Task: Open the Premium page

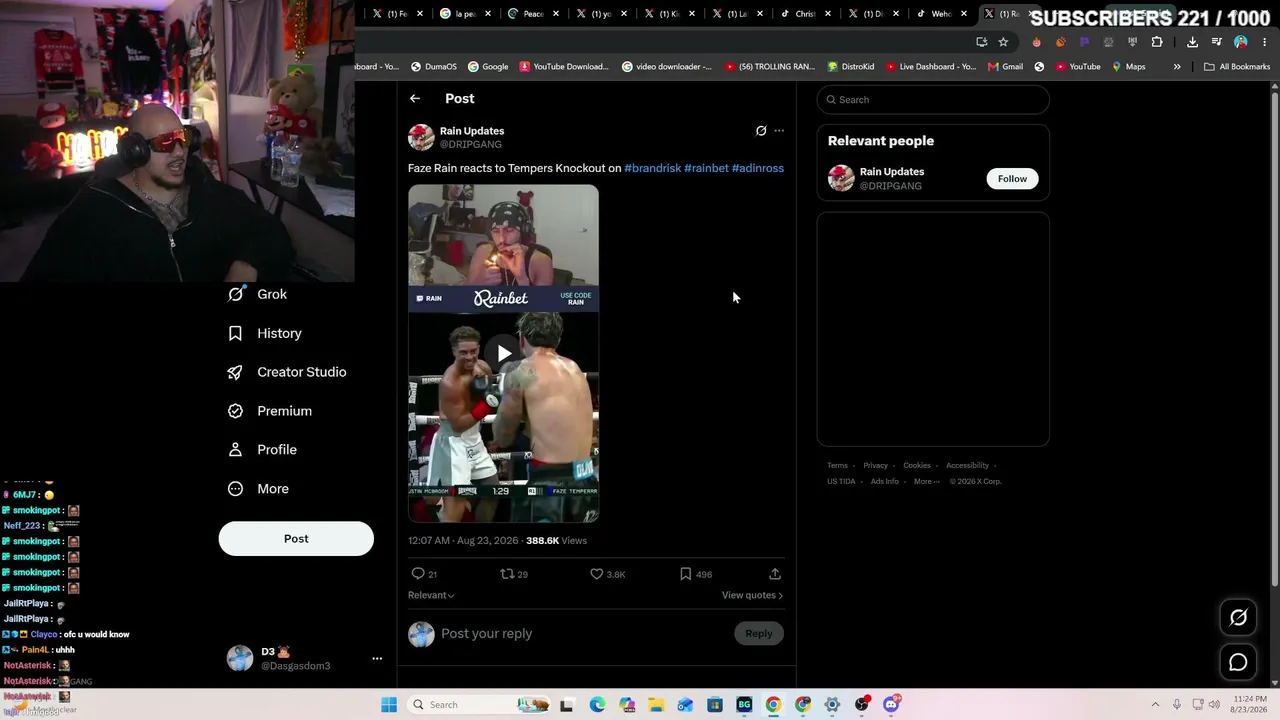Action: click(x=270, y=411)
